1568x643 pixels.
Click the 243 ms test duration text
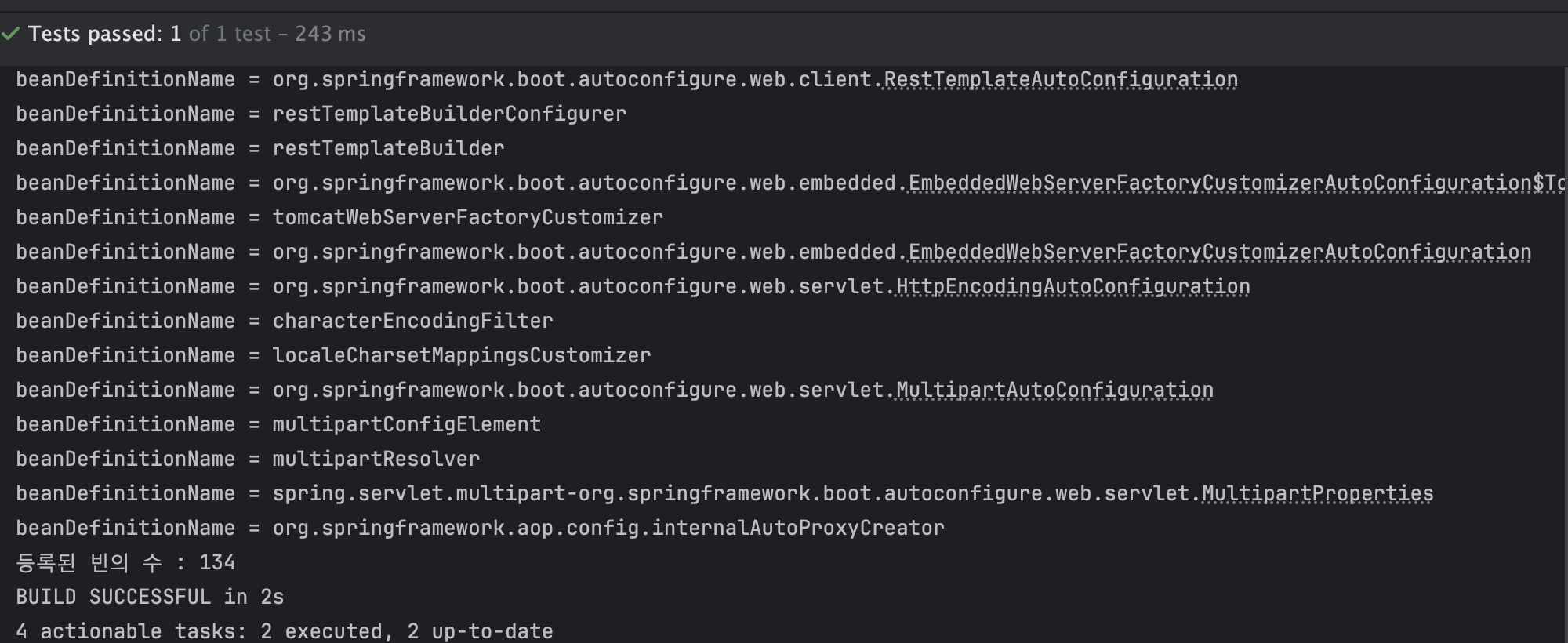(x=330, y=34)
